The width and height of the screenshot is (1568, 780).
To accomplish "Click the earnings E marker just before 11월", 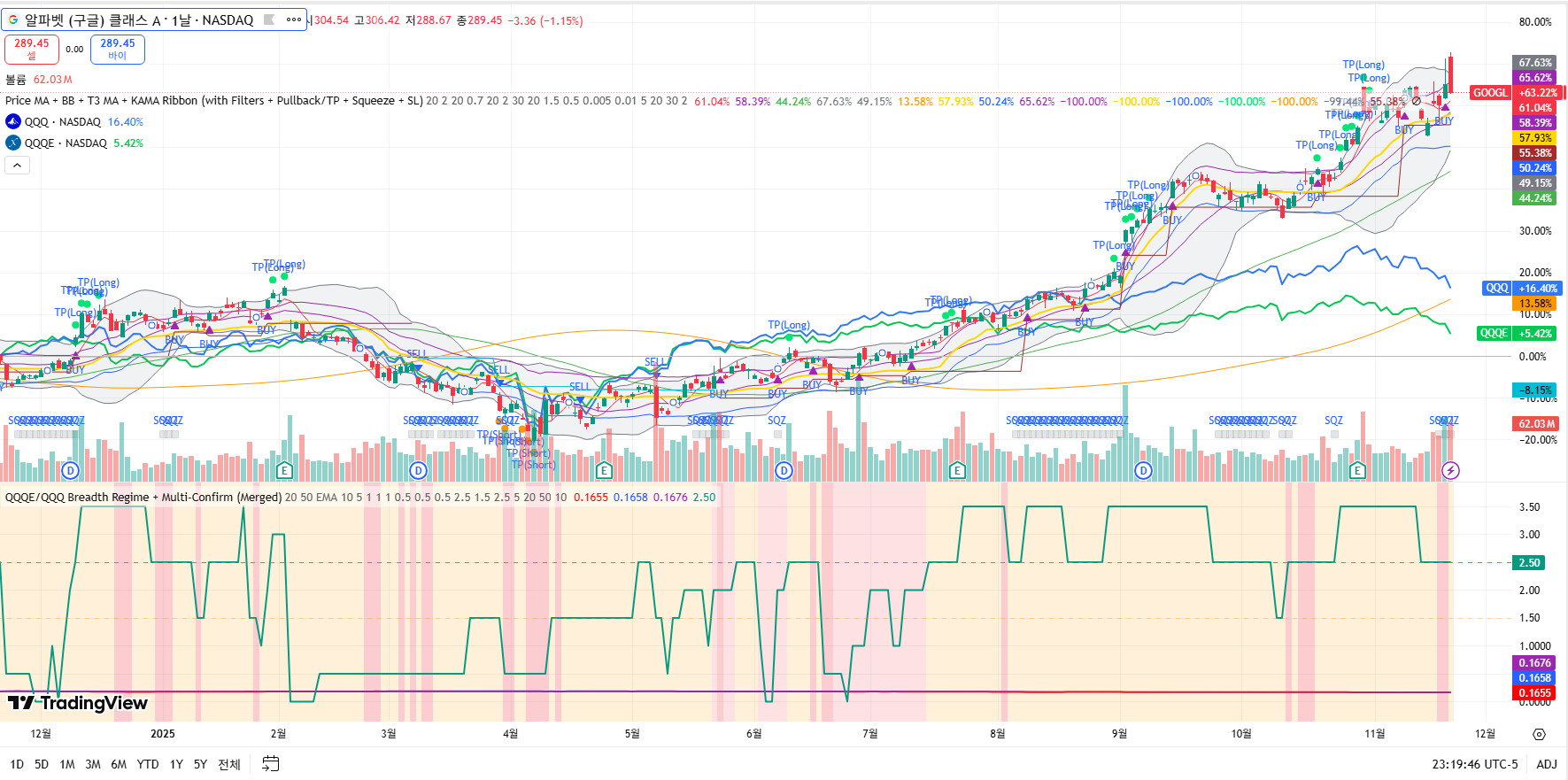I will coord(1357,470).
